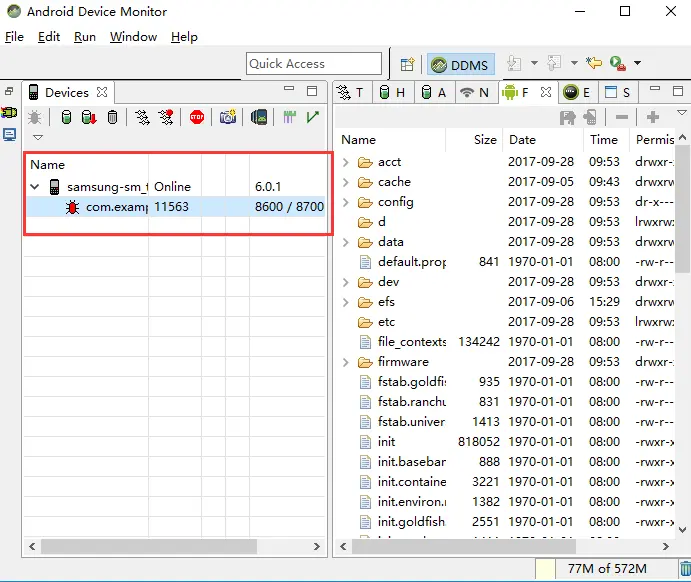The image size is (691, 582).
Task: Click Update Threads icon
Action: click(142, 117)
